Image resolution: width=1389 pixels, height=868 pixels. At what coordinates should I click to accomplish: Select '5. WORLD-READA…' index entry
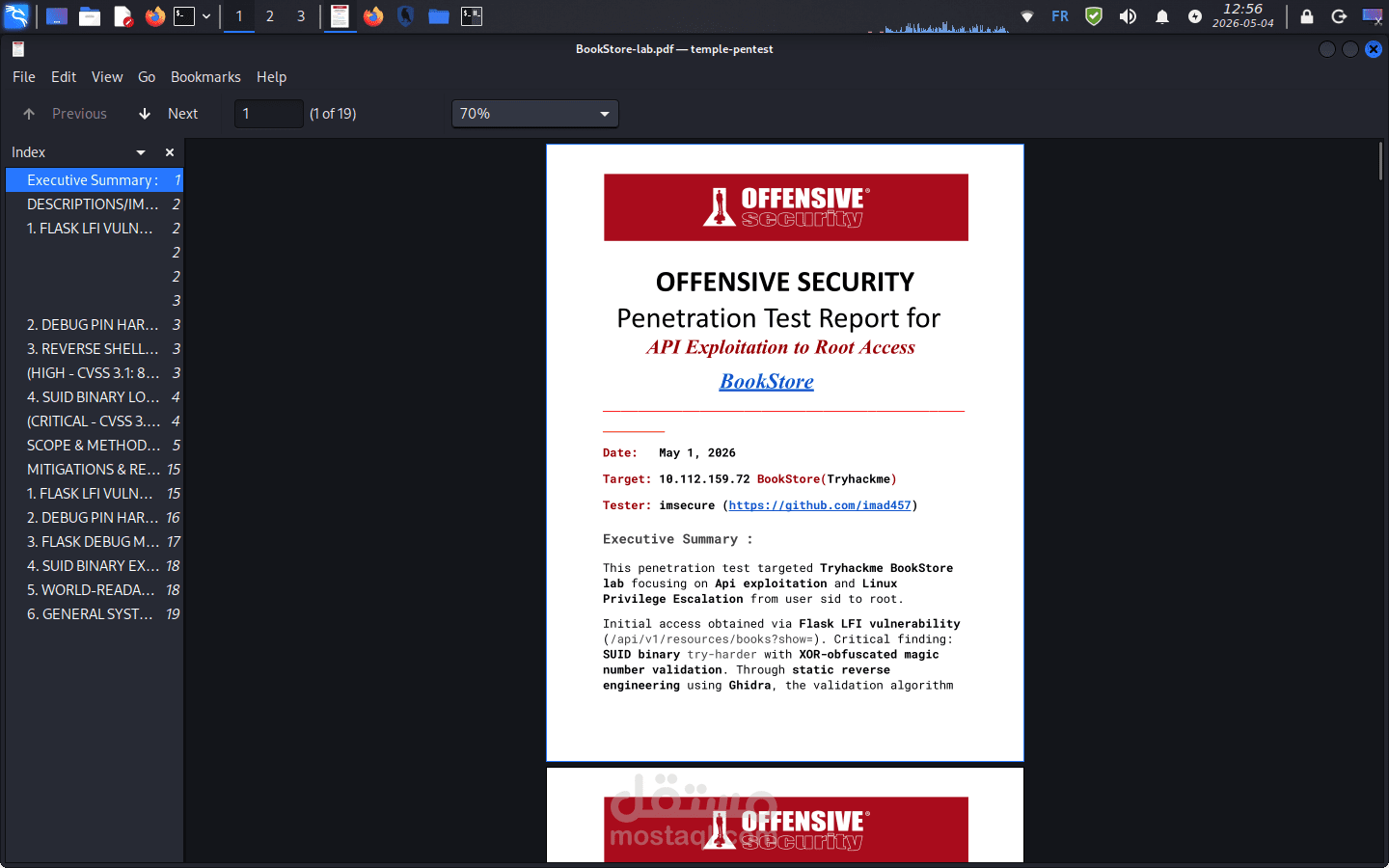point(95,590)
